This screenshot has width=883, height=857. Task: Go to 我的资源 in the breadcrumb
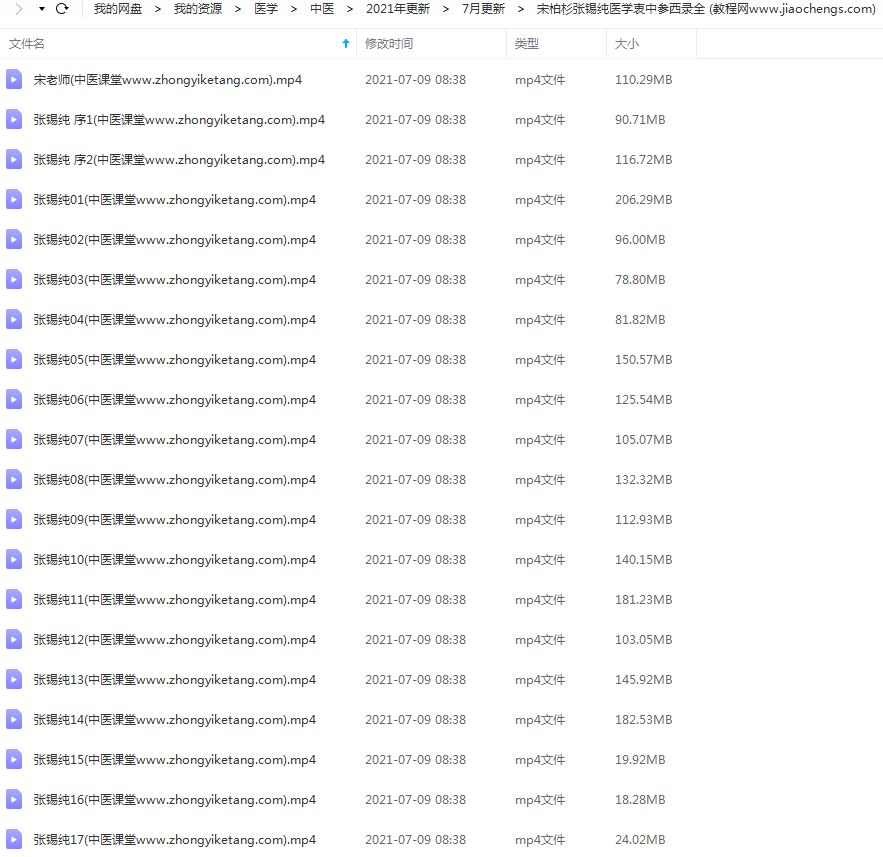click(x=198, y=9)
